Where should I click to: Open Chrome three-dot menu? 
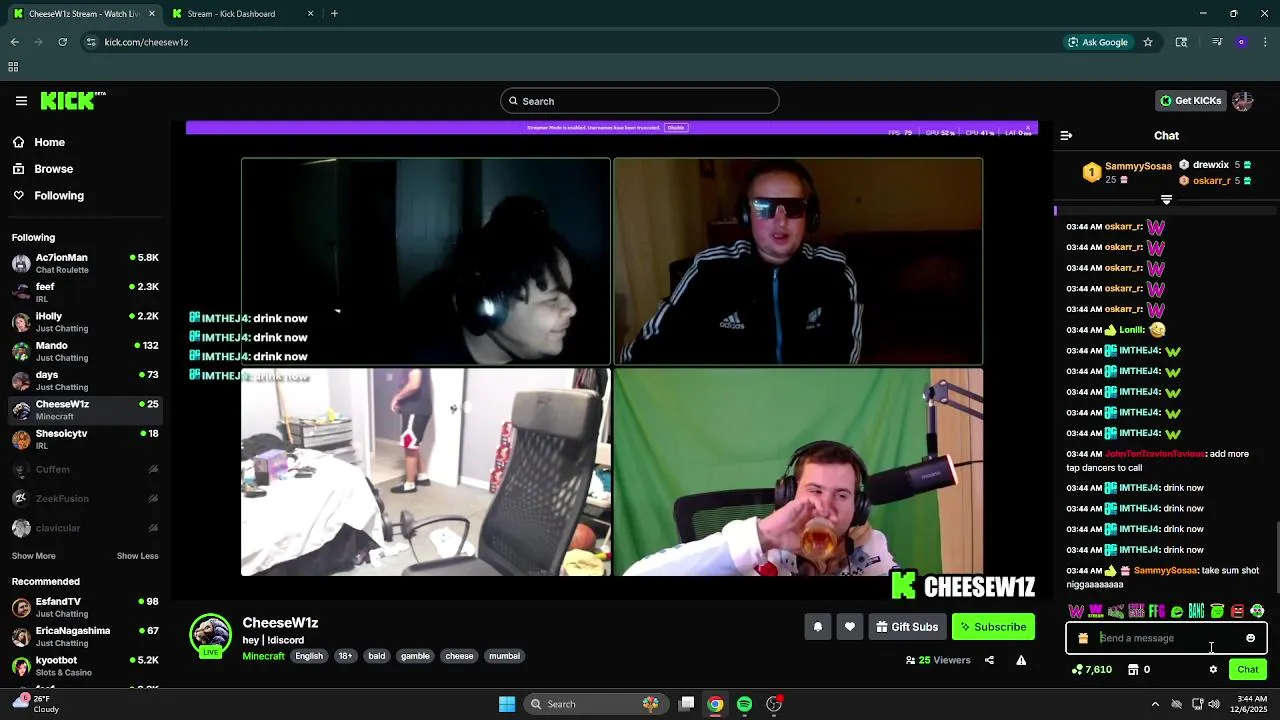pyautogui.click(x=1265, y=42)
